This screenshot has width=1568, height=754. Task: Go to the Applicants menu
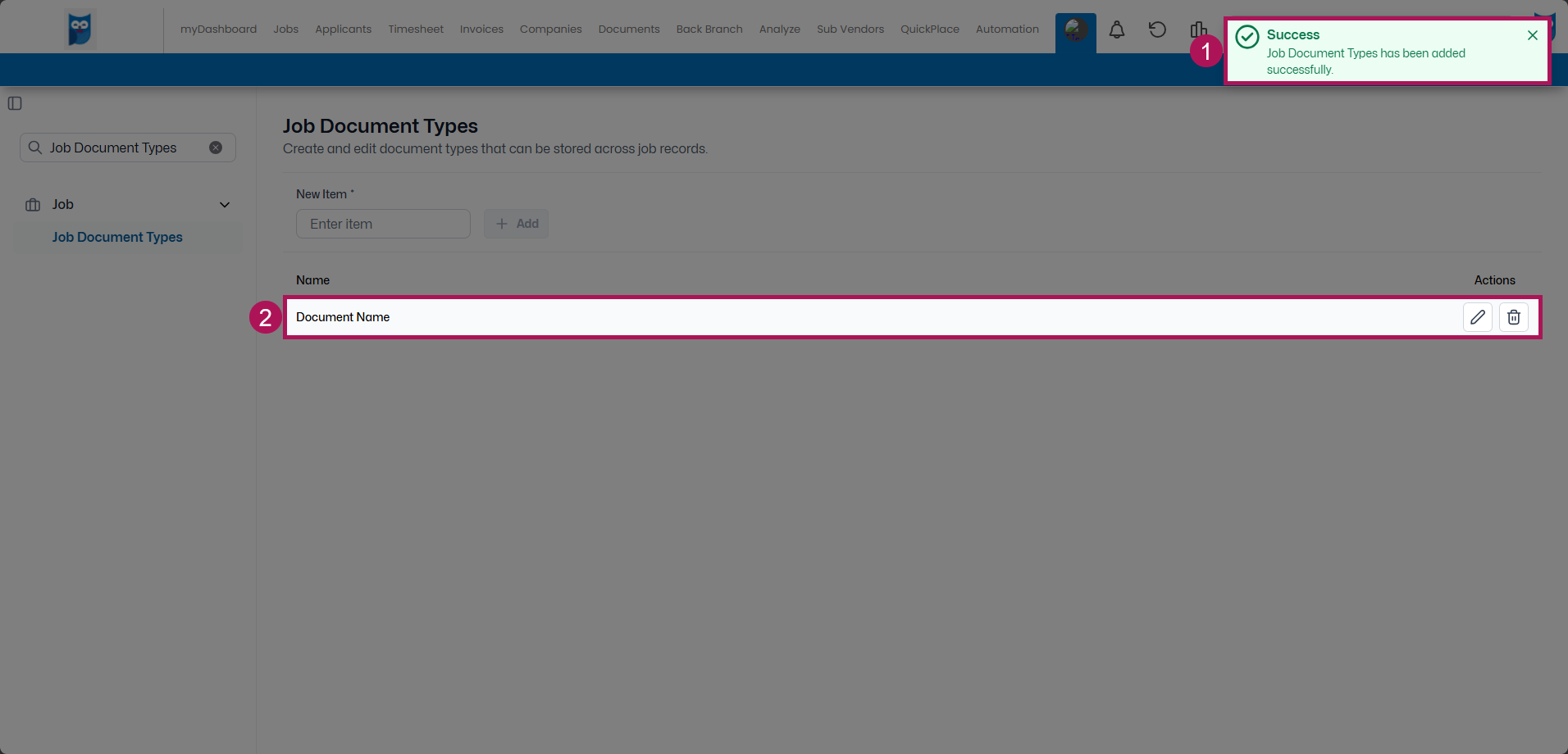point(344,30)
